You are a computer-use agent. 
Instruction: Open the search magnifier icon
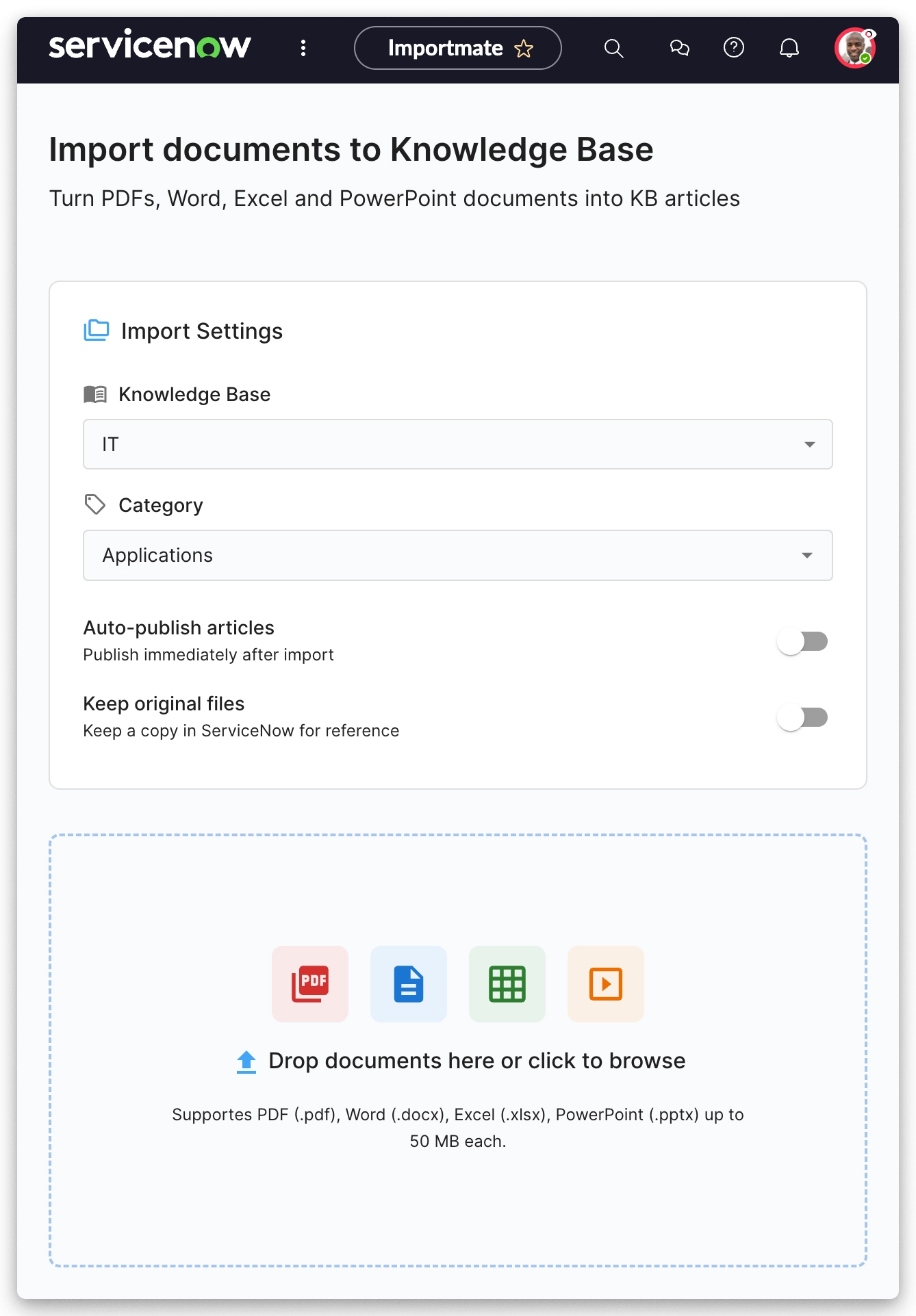tap(613, 48)
